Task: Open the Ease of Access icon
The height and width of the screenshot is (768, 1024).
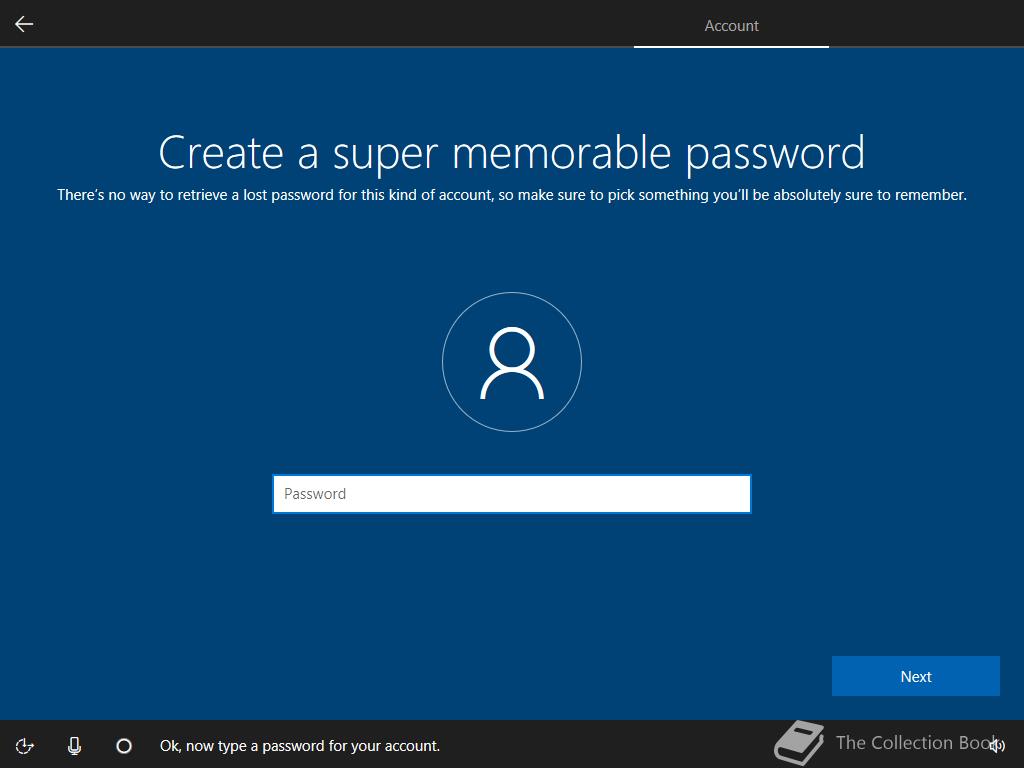Action: click(24, 746)
